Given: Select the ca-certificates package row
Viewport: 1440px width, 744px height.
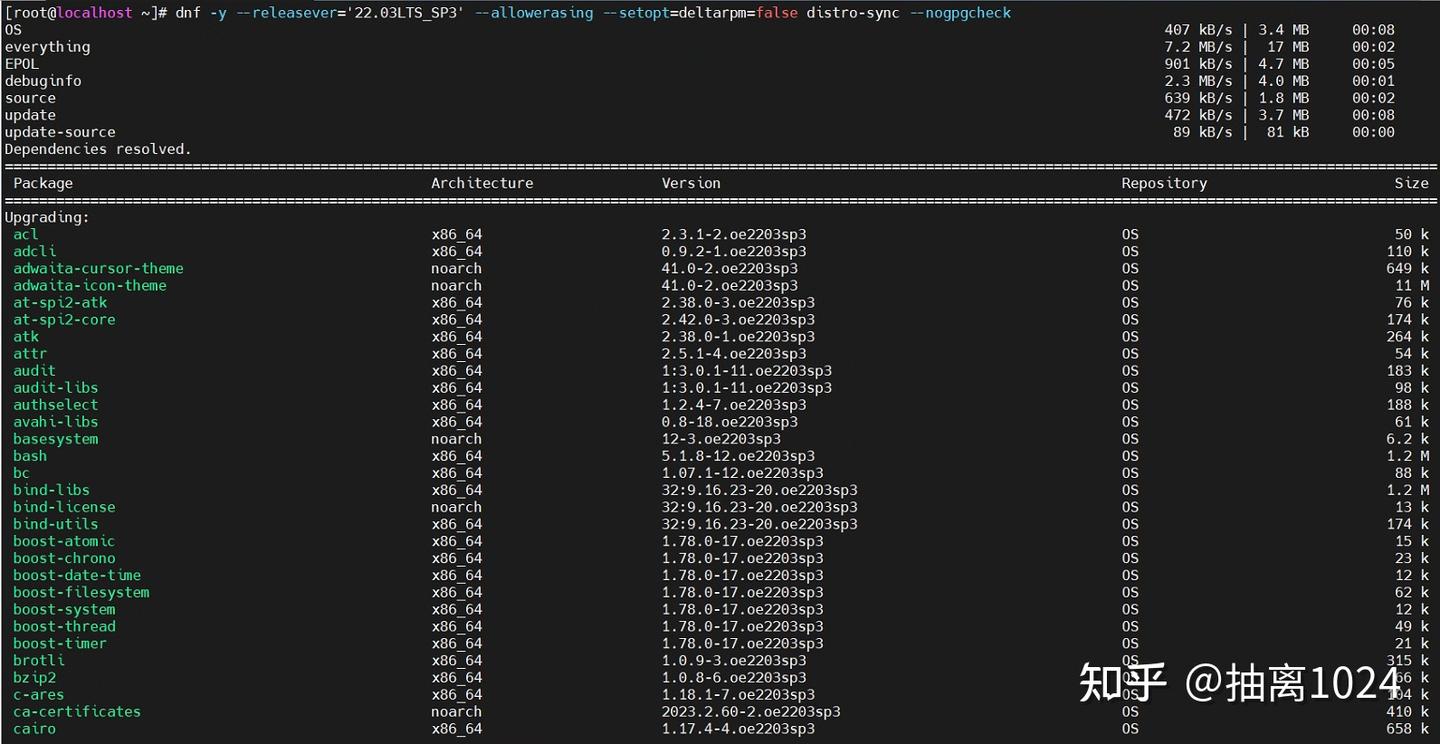Looking at the screenshot, I should (76, 711).
